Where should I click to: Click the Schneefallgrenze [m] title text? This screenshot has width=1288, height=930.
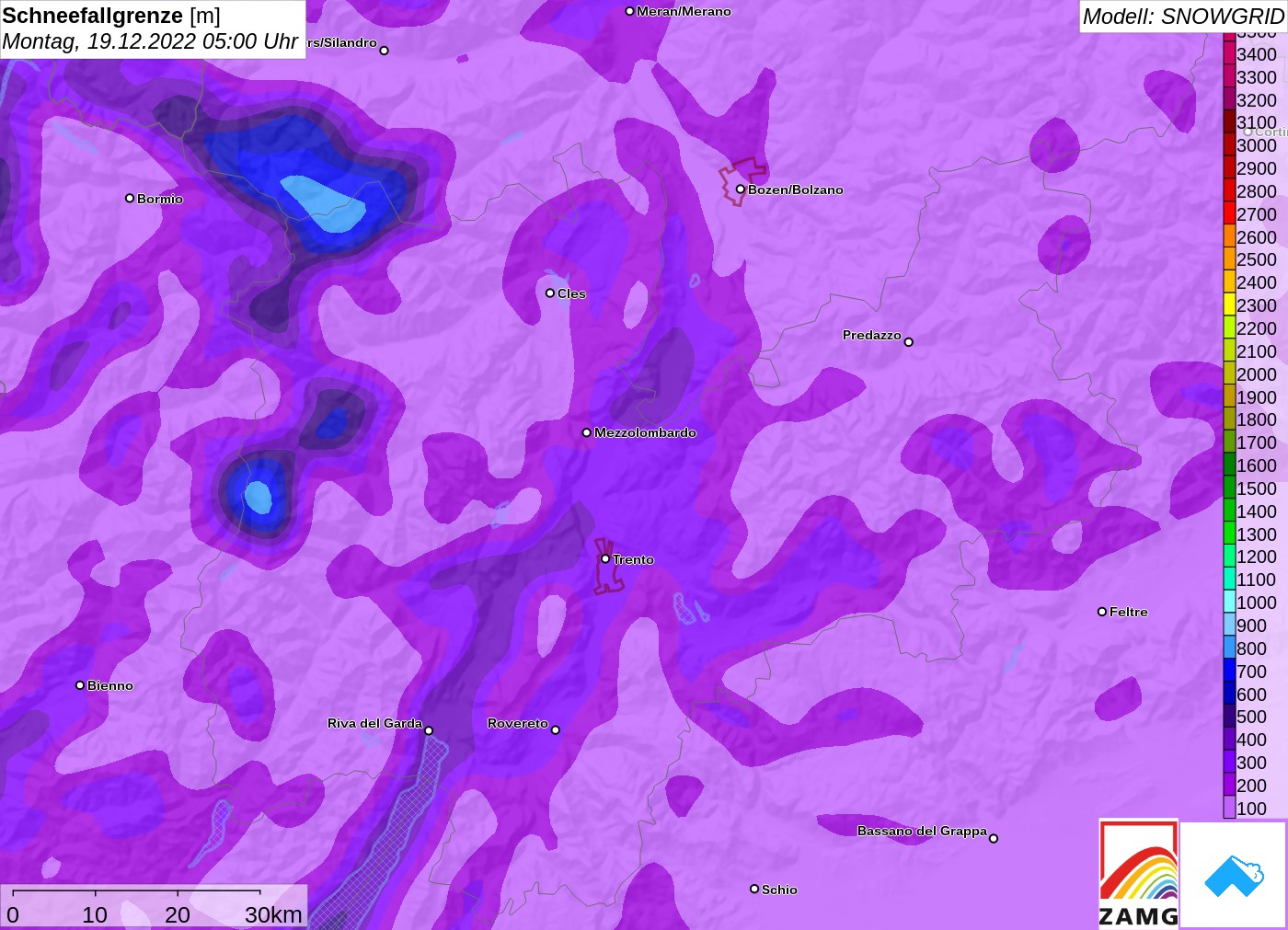pos(111,16)
